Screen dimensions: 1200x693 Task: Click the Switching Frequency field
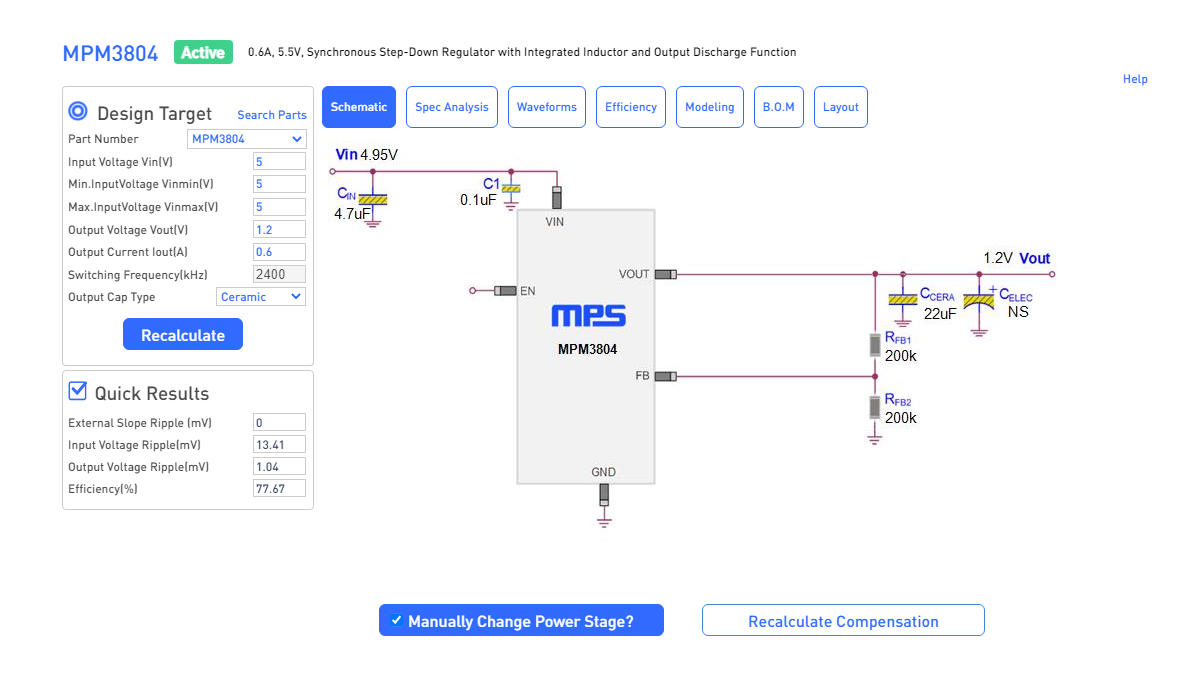(x=279, y=274)
